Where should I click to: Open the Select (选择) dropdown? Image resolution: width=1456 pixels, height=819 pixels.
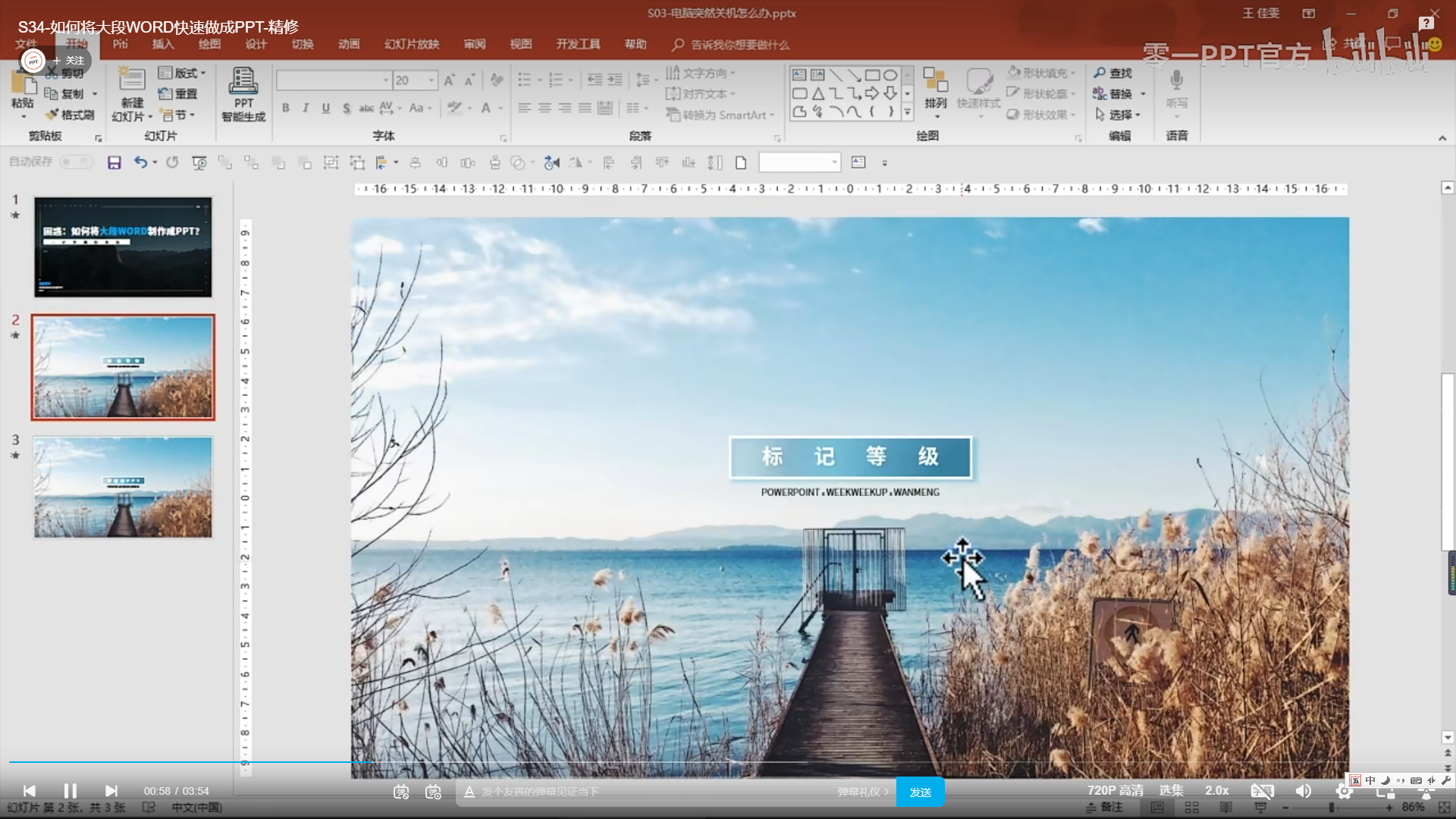tap(1118, 115)
